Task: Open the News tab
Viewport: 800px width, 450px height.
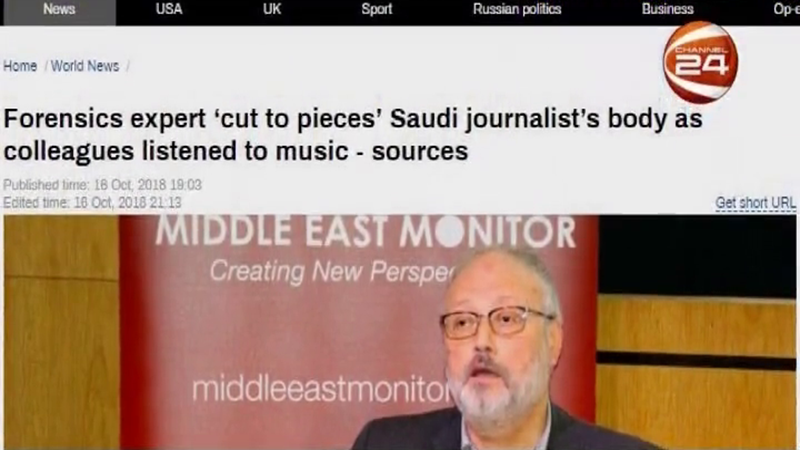Action: [59, 9]
